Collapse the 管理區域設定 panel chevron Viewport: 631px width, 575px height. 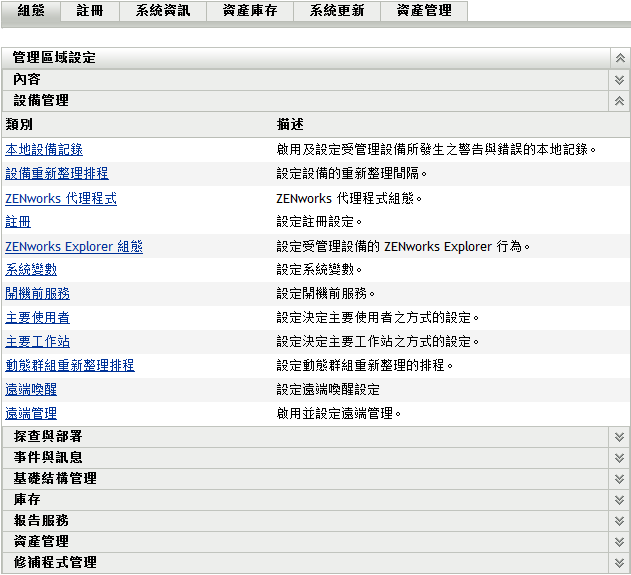pyautogui.click(x=620, y=58)
